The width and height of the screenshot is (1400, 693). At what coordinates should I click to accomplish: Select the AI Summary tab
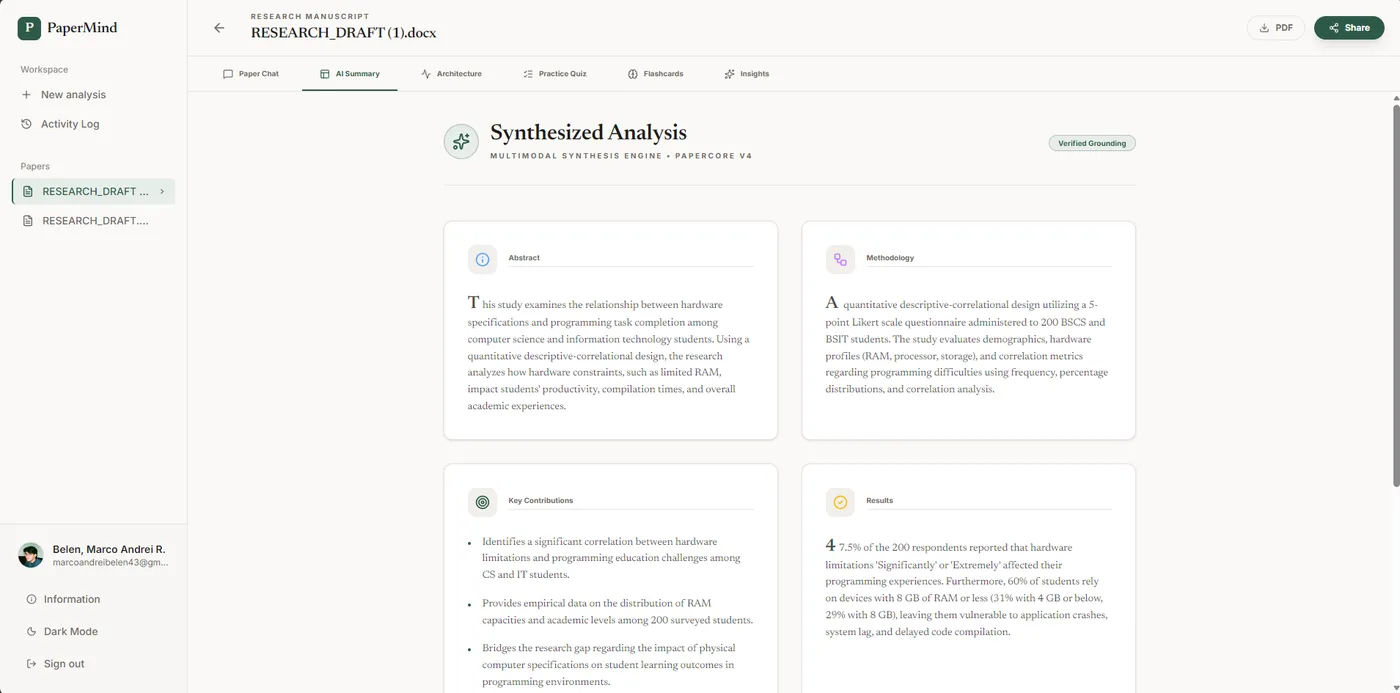tap(350, 74)
